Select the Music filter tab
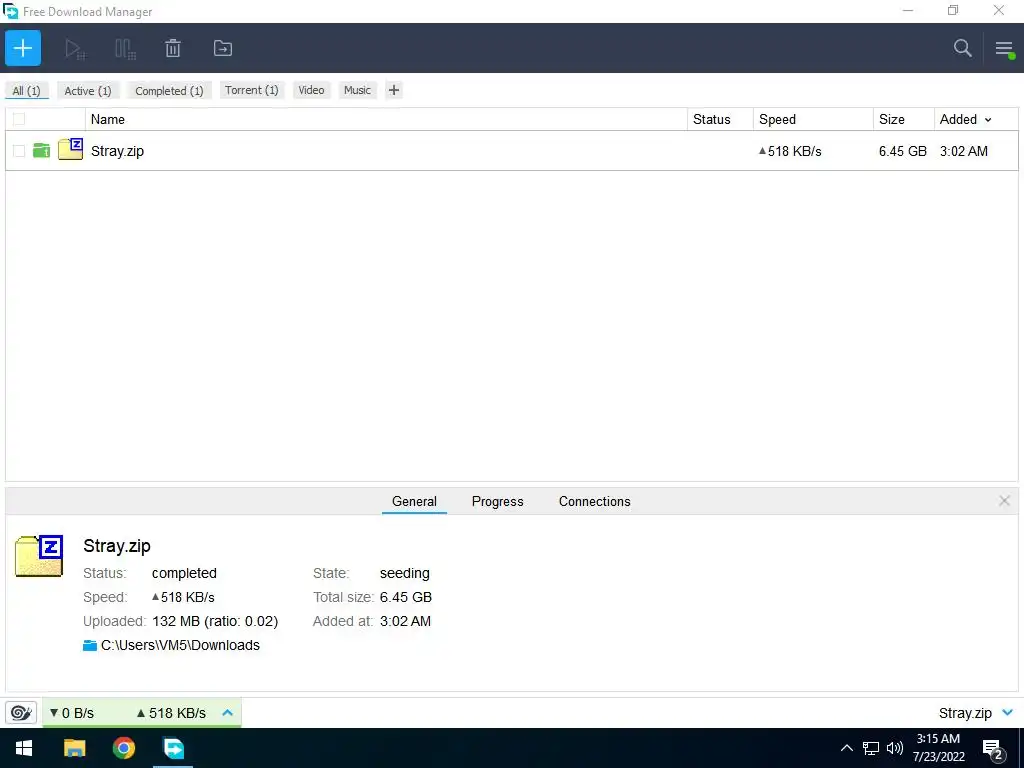The width and height of the screenshot is (1024, 768). pyautogui.click(x=357, y=90)
